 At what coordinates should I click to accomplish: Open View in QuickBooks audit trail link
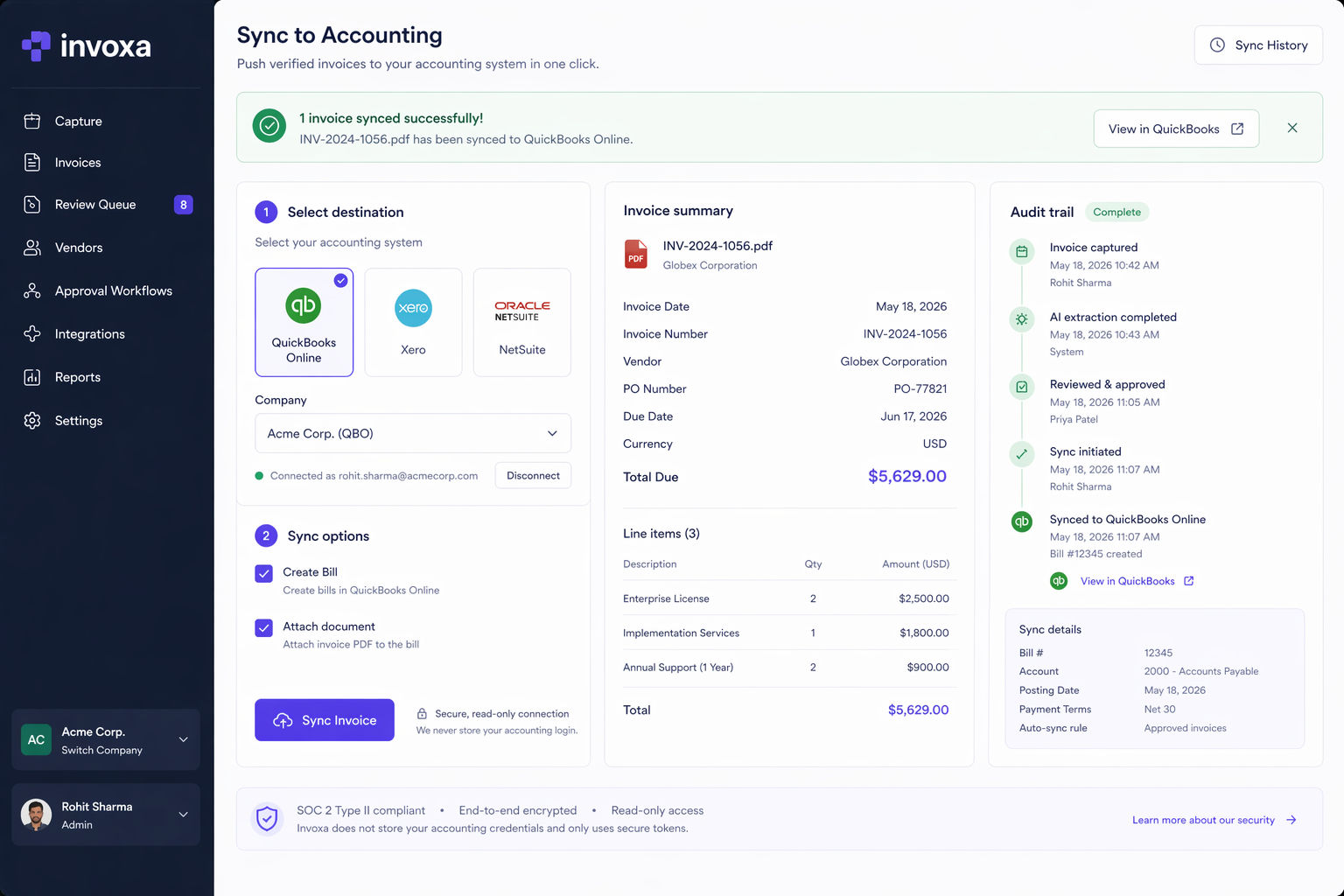pos(1137,581)
